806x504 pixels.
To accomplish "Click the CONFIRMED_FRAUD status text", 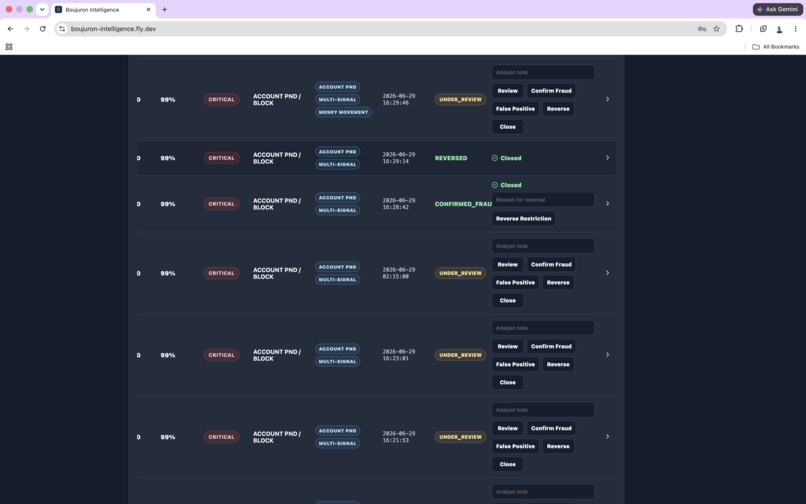I will coord(463,204).
